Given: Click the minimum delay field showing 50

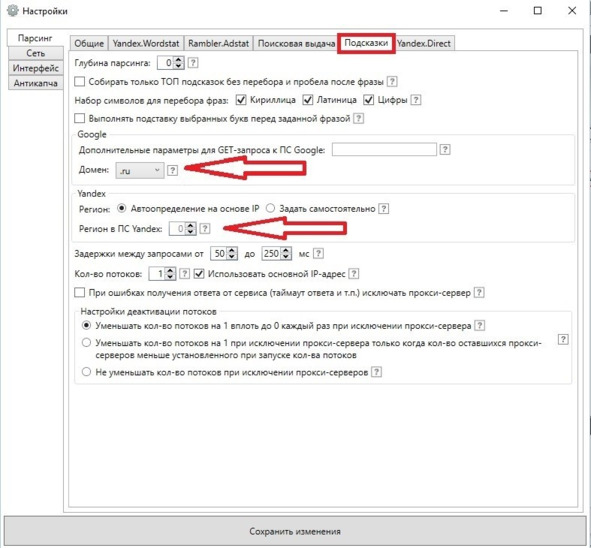Looking at the screenshot, I should pos(219,253).
